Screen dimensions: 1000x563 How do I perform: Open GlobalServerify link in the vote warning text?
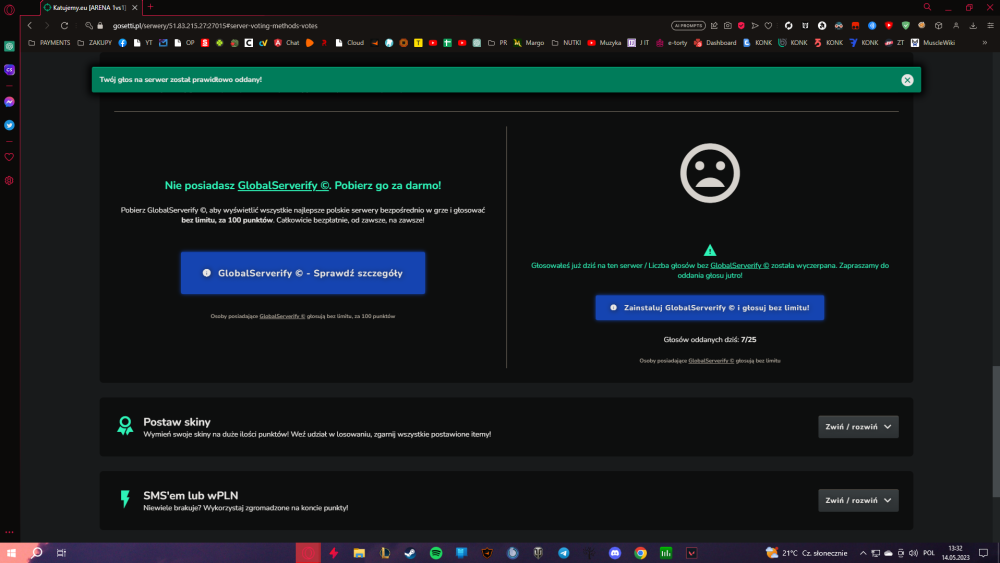click(739, 265)
